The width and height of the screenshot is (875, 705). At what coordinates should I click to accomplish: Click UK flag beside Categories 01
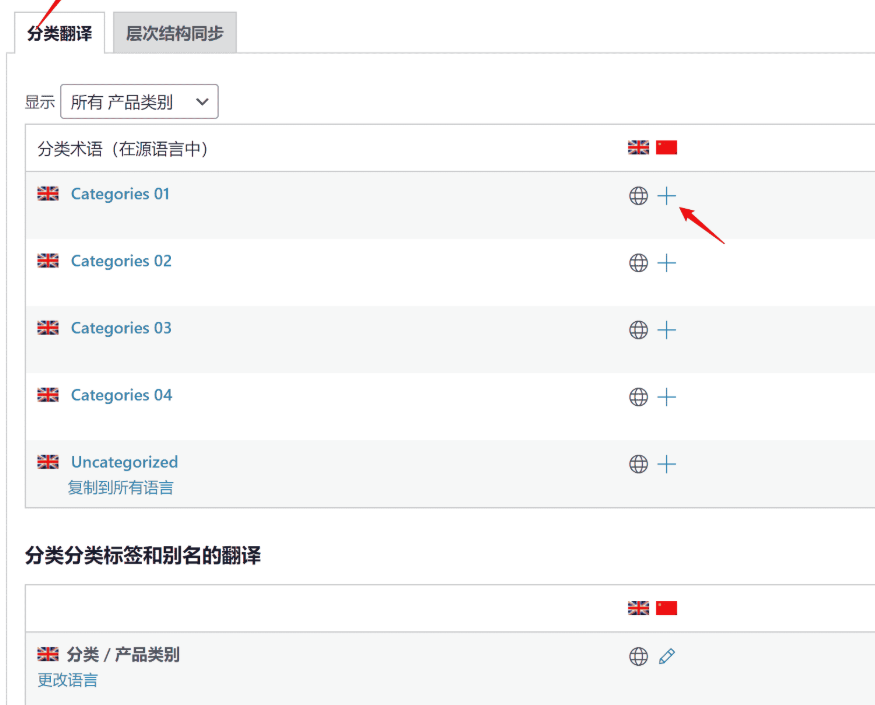pos(48,194)
